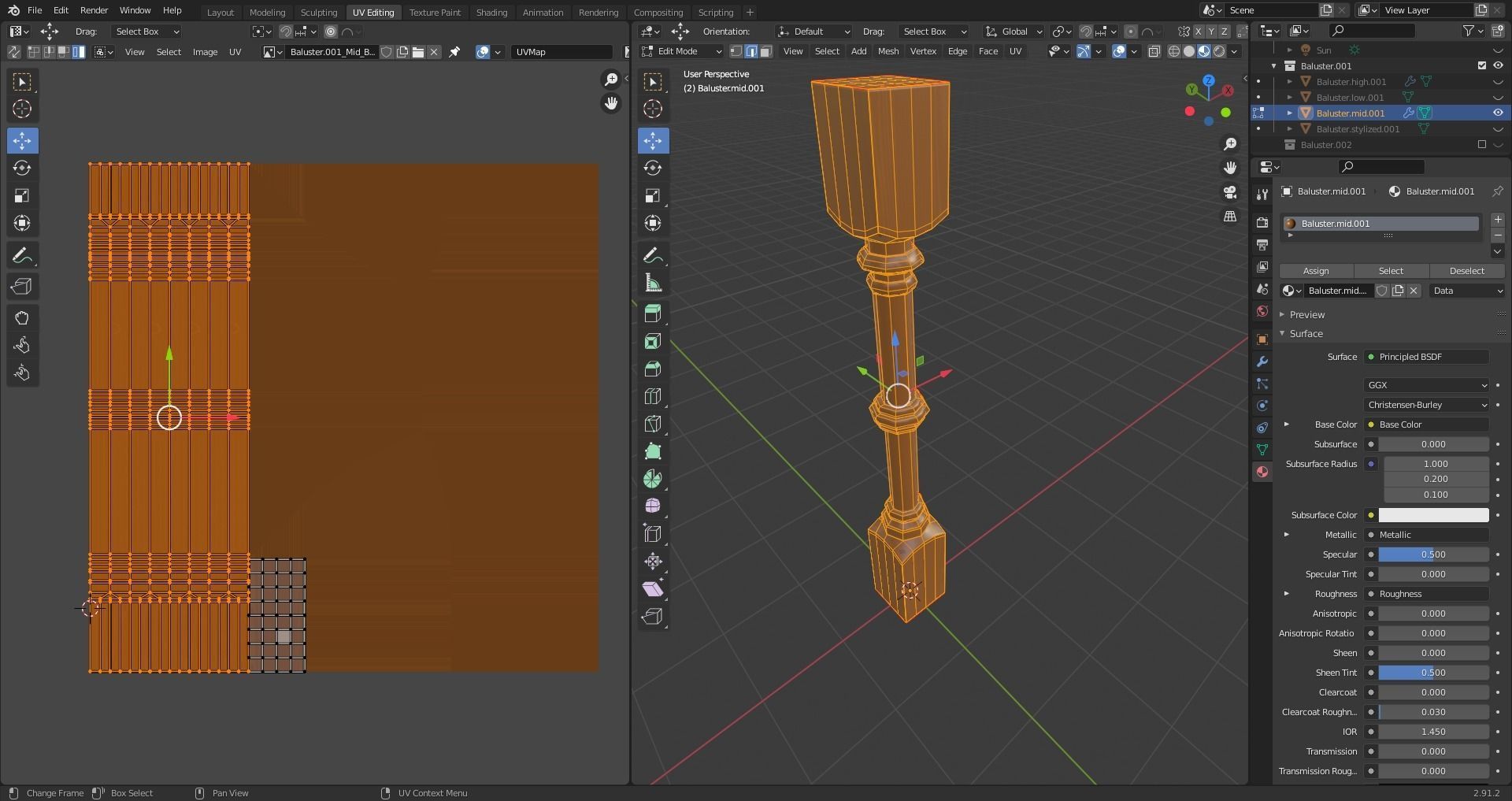Open the Subsurface Color swatch
This screenshot has height=801, width=1512.
click(1433, 515)
